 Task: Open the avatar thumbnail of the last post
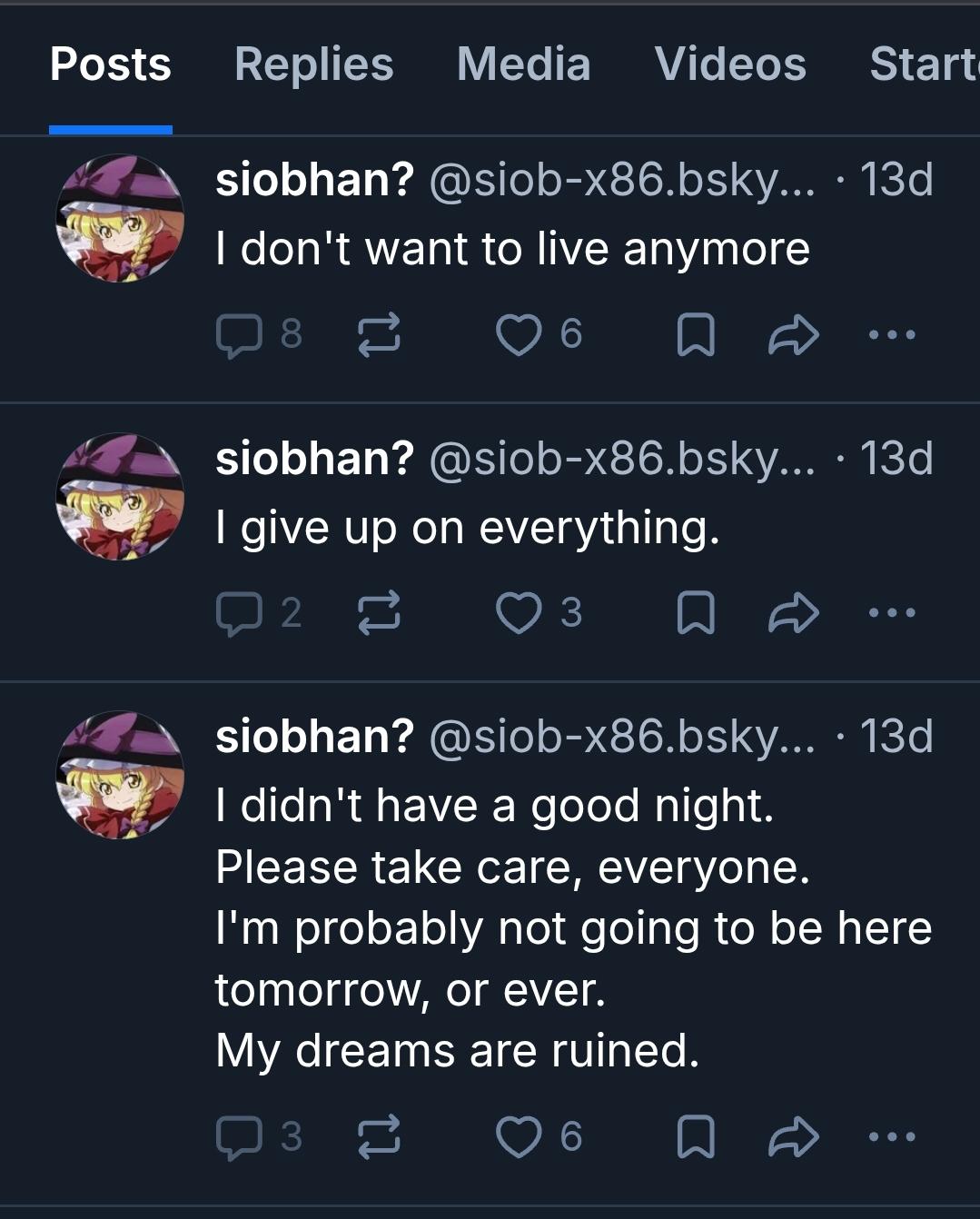120,775
